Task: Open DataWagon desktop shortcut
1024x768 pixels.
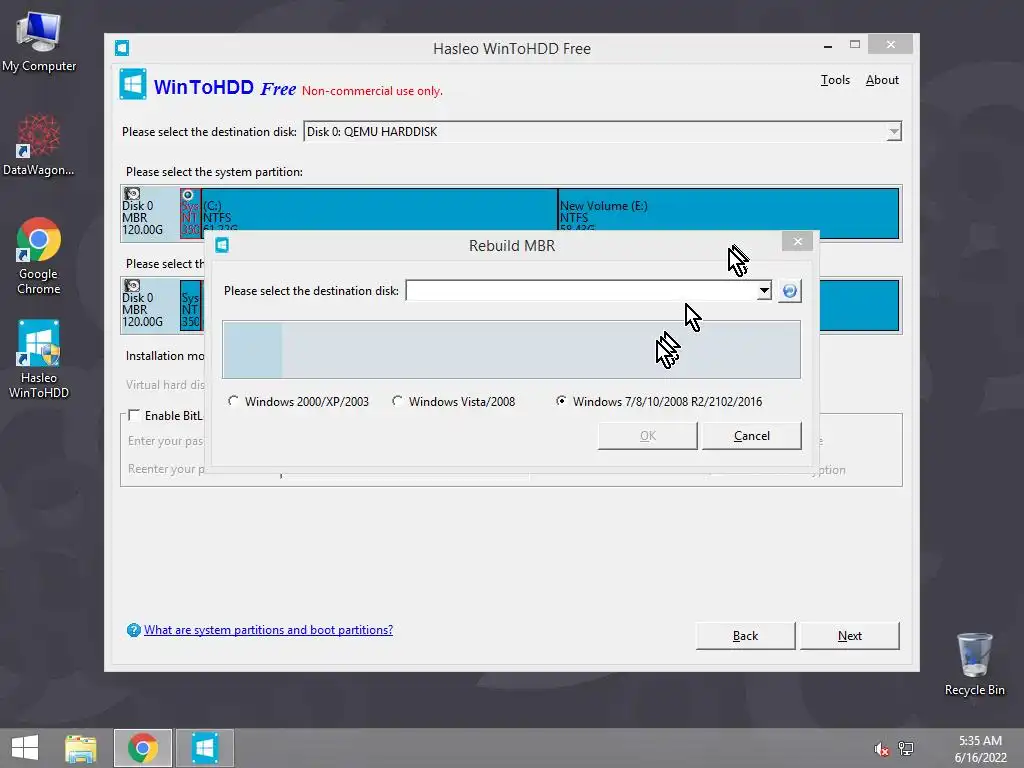Action: click(39, 145)
